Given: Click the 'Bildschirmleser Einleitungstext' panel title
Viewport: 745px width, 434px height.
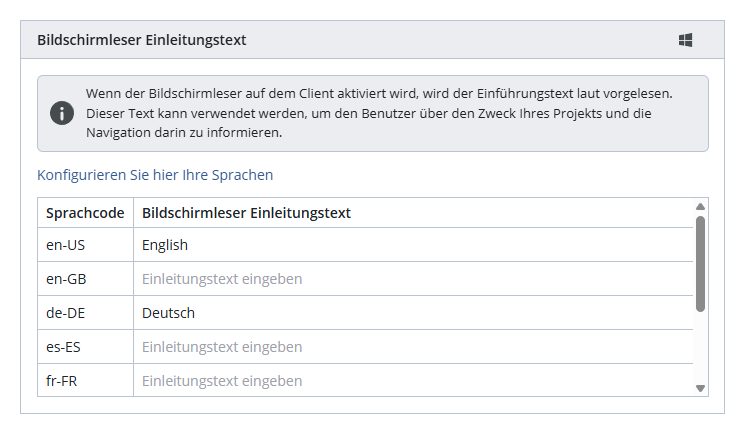Looking at the screenshot, I should pos(142,40).
